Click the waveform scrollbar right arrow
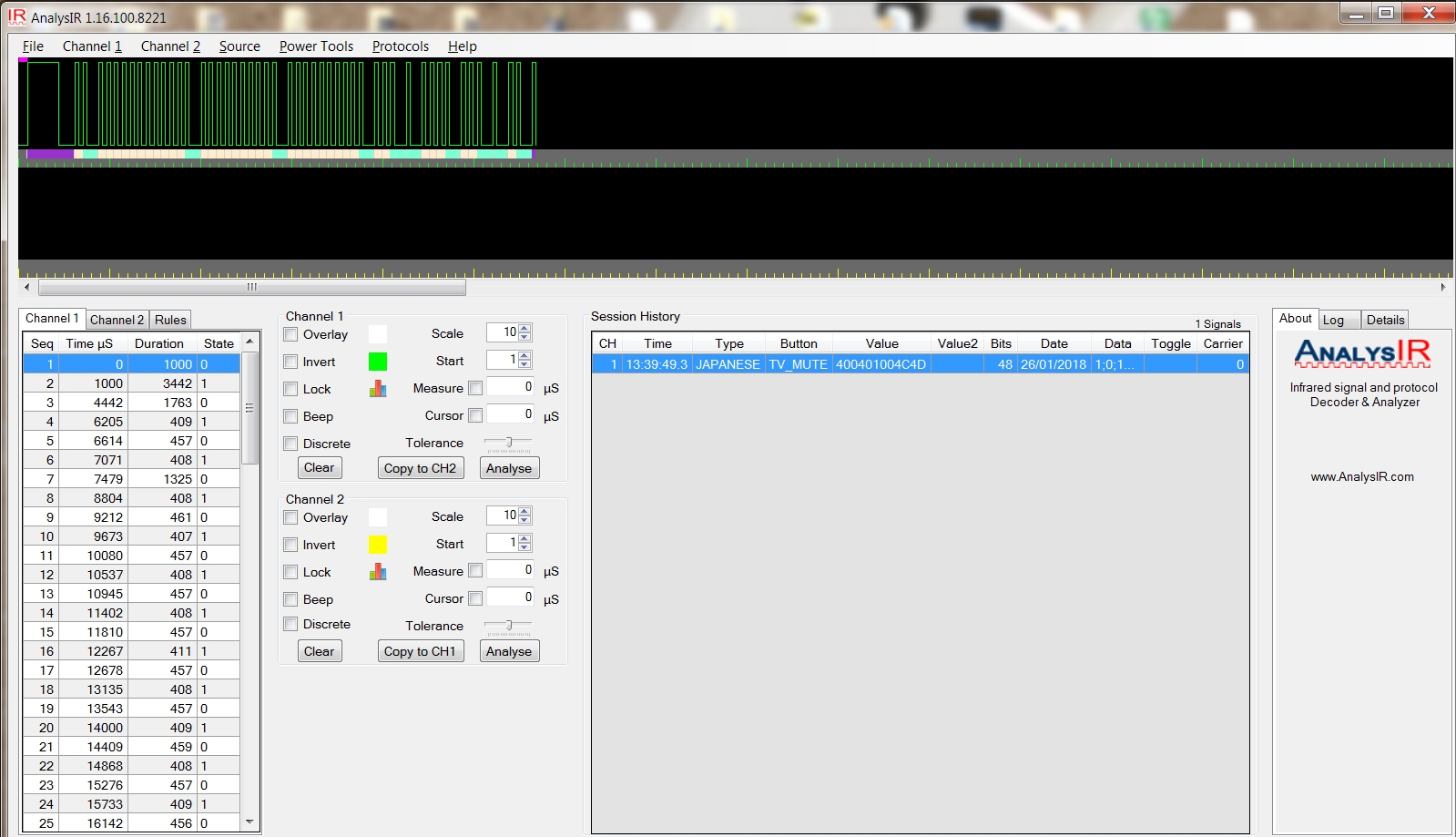The width and height of the screenshot is (1456, 837). click(1442, 287)
